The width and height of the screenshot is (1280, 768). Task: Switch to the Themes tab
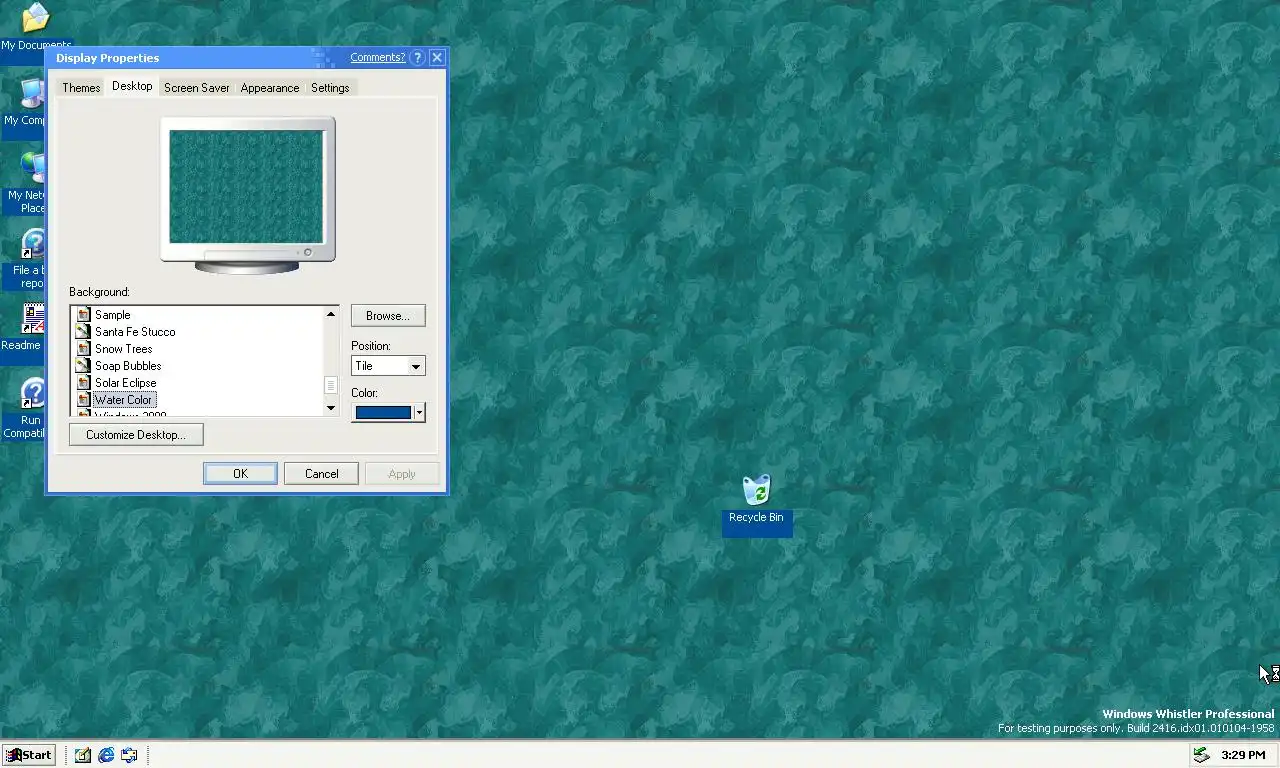pos(81,88)
